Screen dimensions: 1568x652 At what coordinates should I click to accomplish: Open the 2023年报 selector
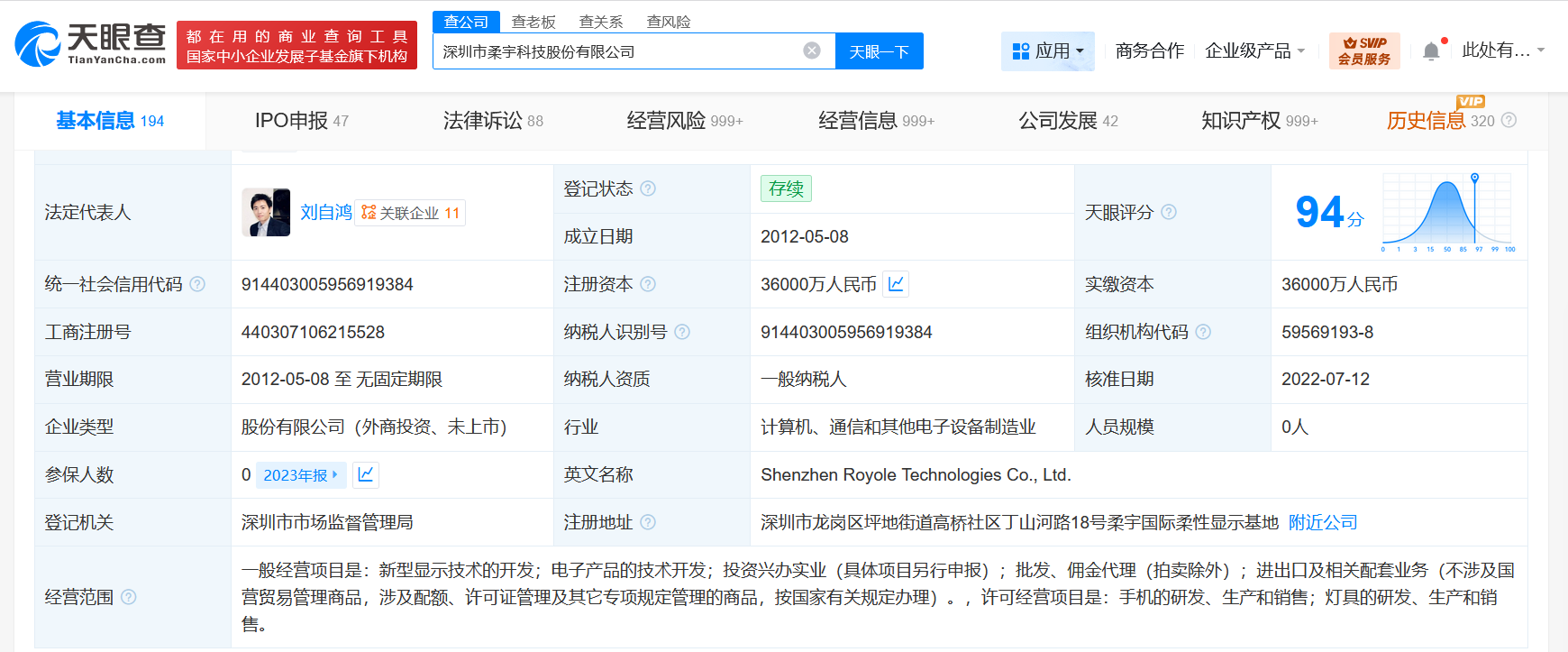coord(300,475)
